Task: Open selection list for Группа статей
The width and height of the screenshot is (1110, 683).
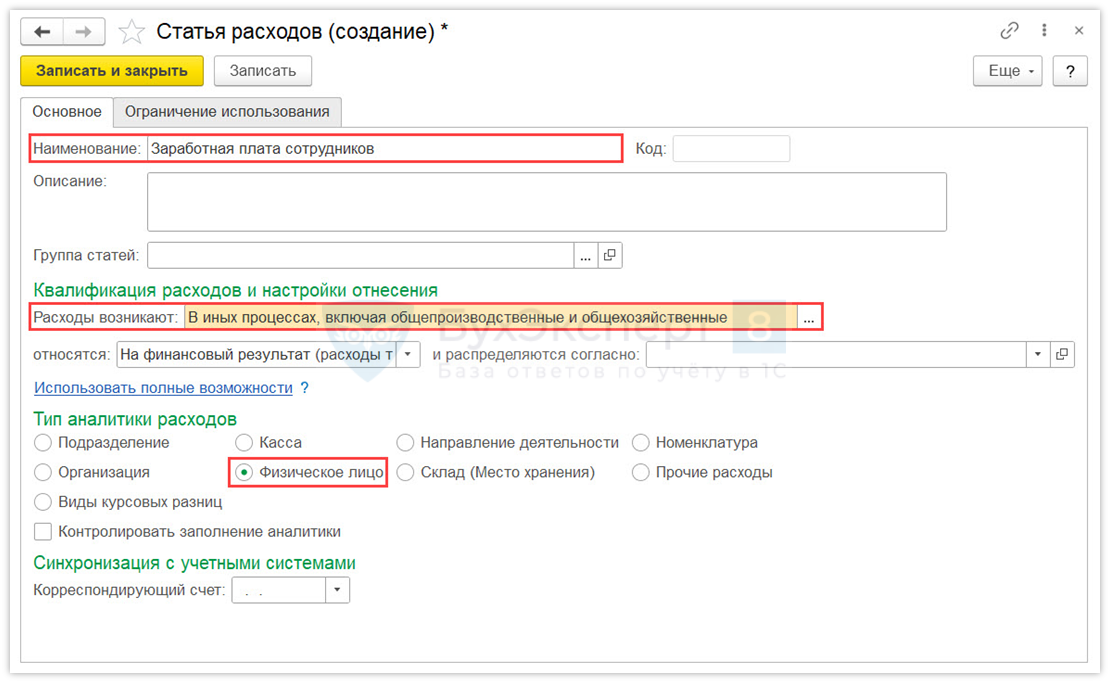Action: (x=585, y=256)
